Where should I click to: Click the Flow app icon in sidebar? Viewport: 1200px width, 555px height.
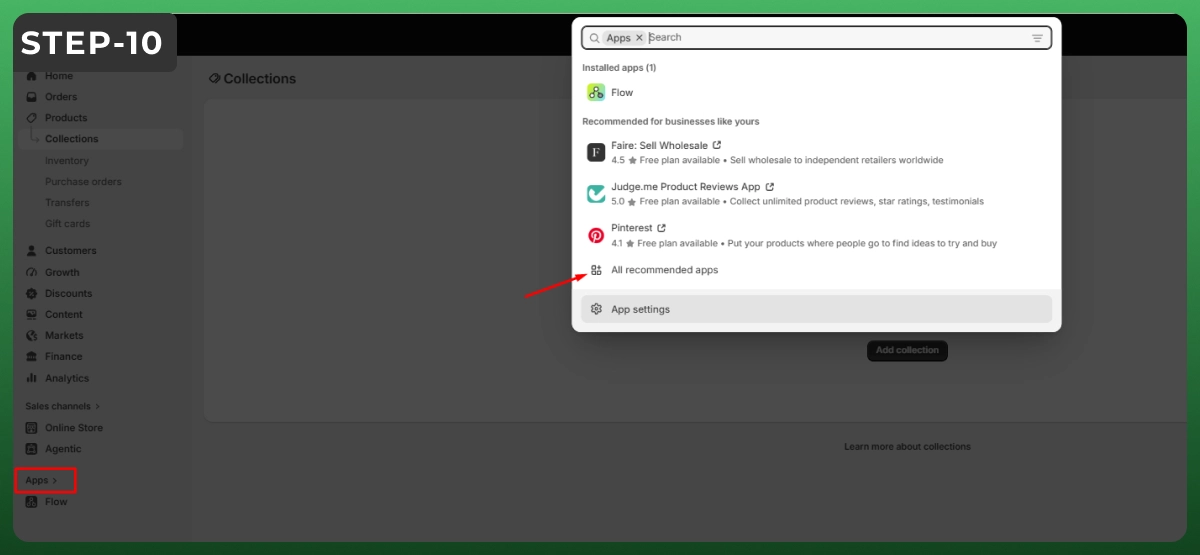click(x=31, y=502)
